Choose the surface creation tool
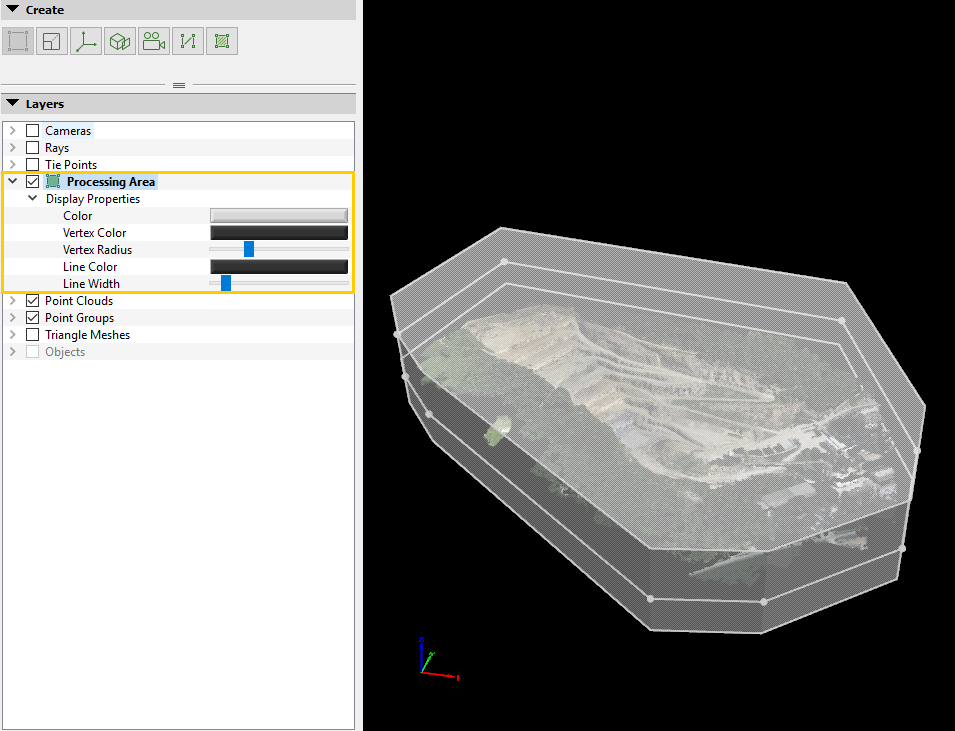Image resolution: width=955 pixels, height=731 pixels. [221, 40]
